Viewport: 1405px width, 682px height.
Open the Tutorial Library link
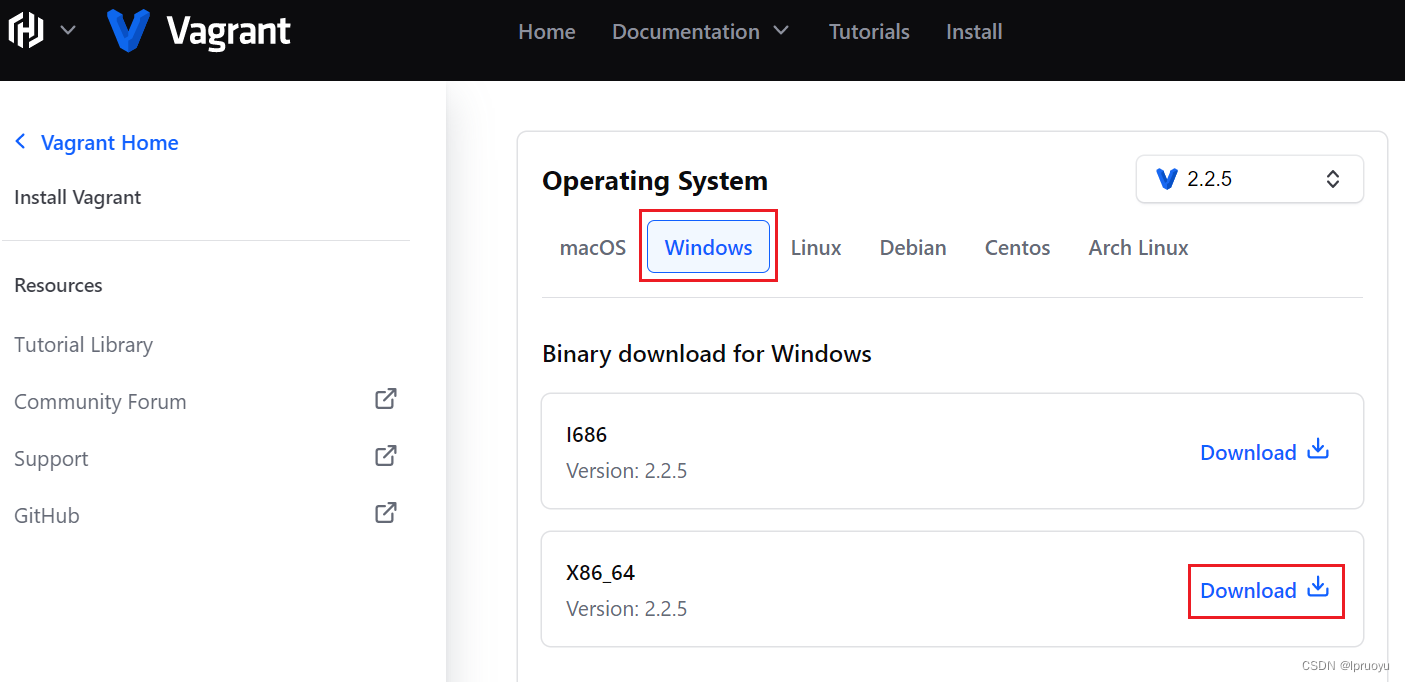click(83, 345)
